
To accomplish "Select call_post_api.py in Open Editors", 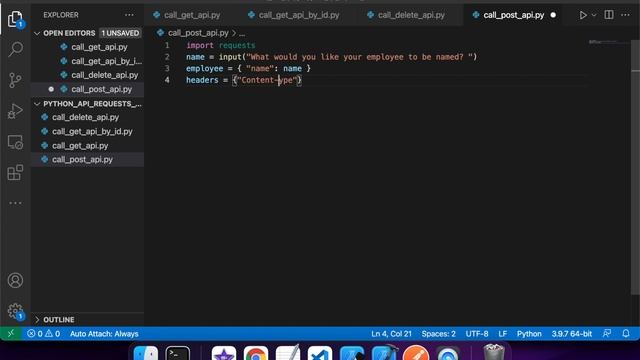I will pos(102,89).
